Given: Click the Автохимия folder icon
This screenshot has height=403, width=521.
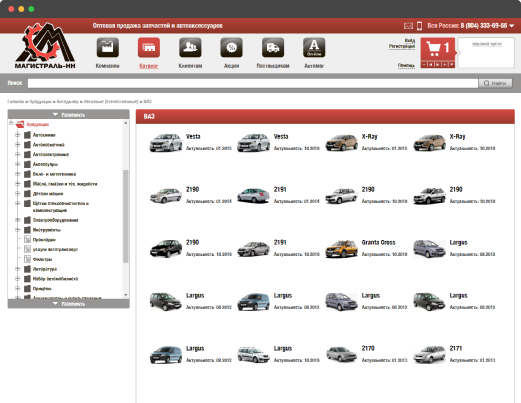Looking at the screenshot, I should point(27,135).
